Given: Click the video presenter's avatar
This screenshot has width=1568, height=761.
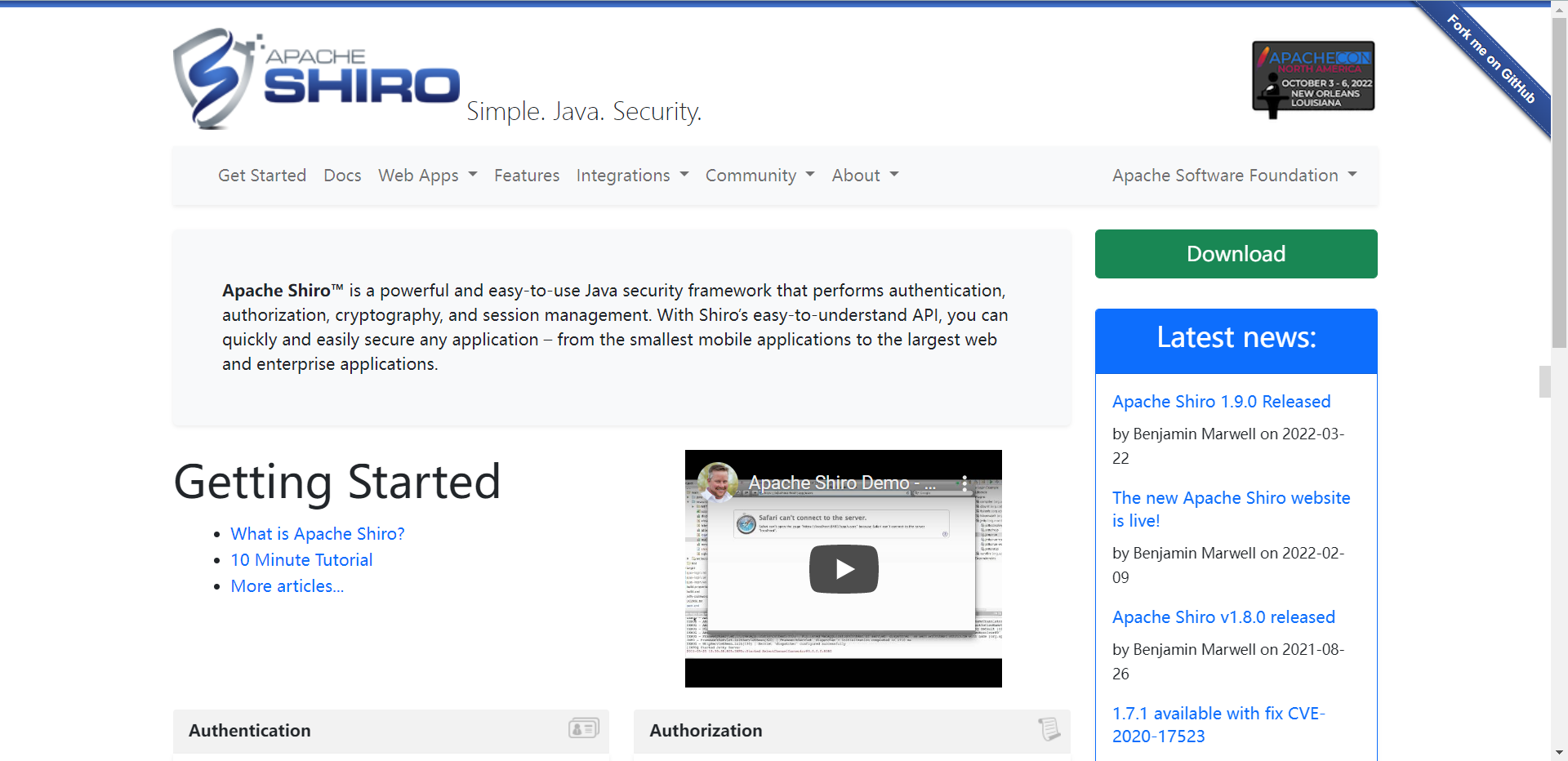Looking at the screenshot, I should (x=718, y=483).
